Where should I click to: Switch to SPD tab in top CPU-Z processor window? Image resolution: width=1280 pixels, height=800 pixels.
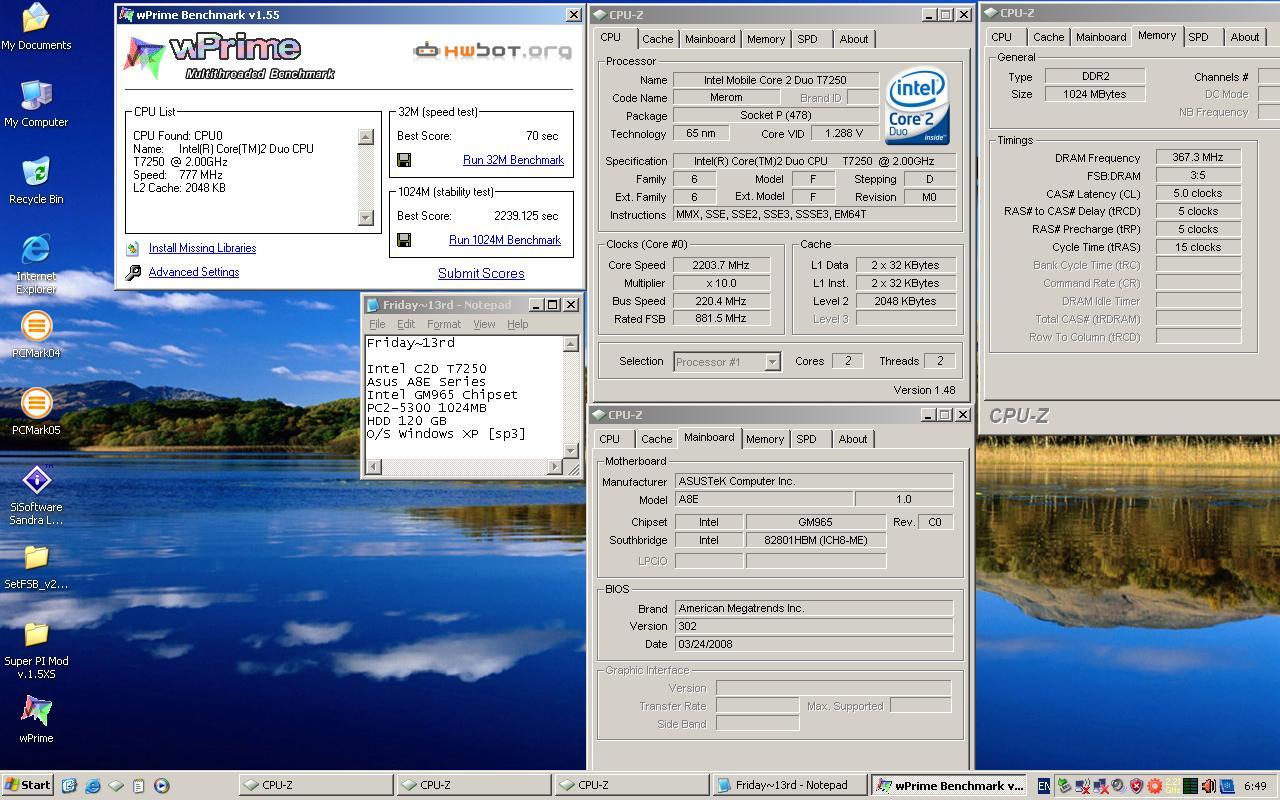pyautogui.click(x=807, y=39)
